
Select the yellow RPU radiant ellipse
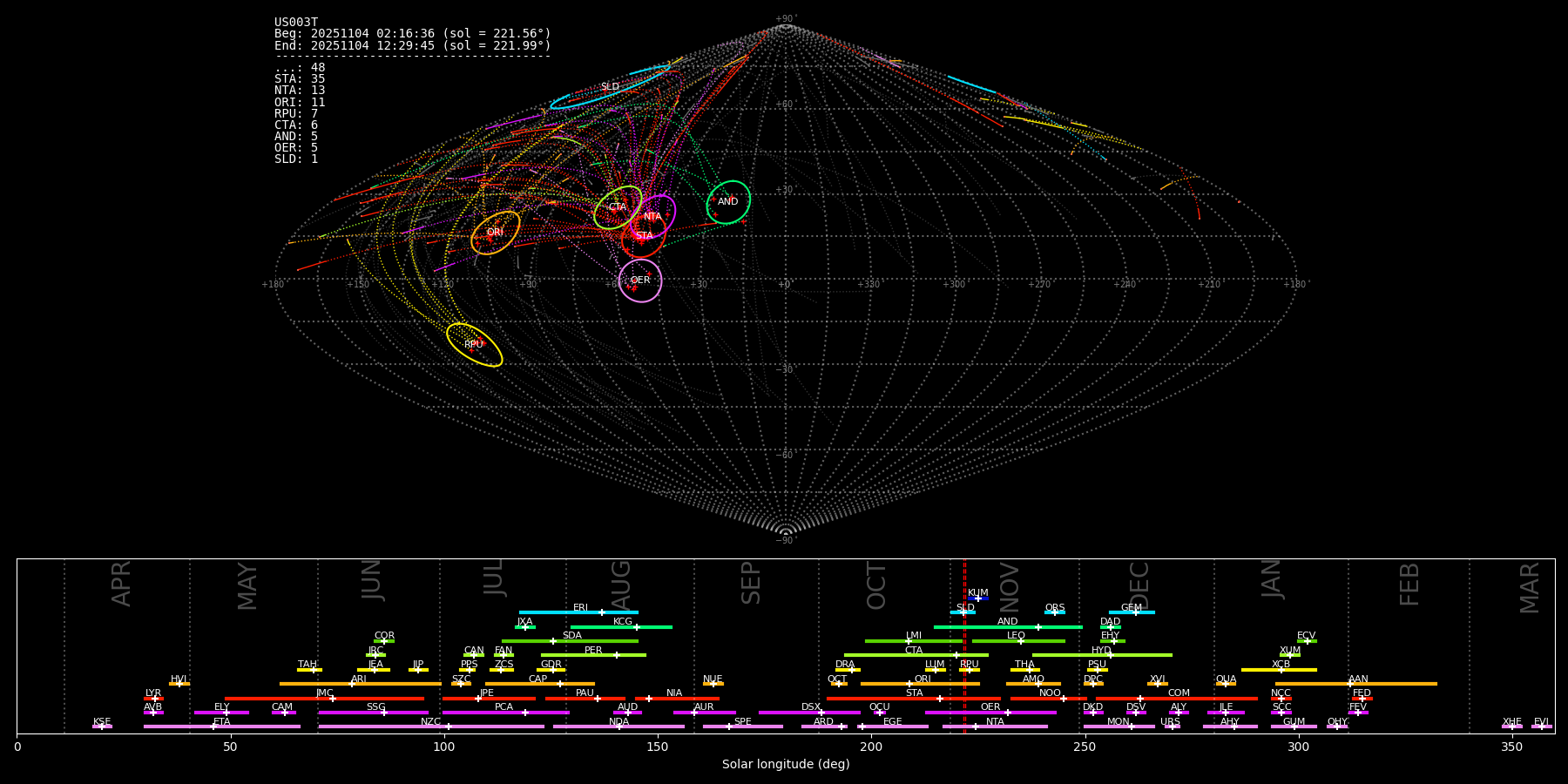tap(474, 345)
